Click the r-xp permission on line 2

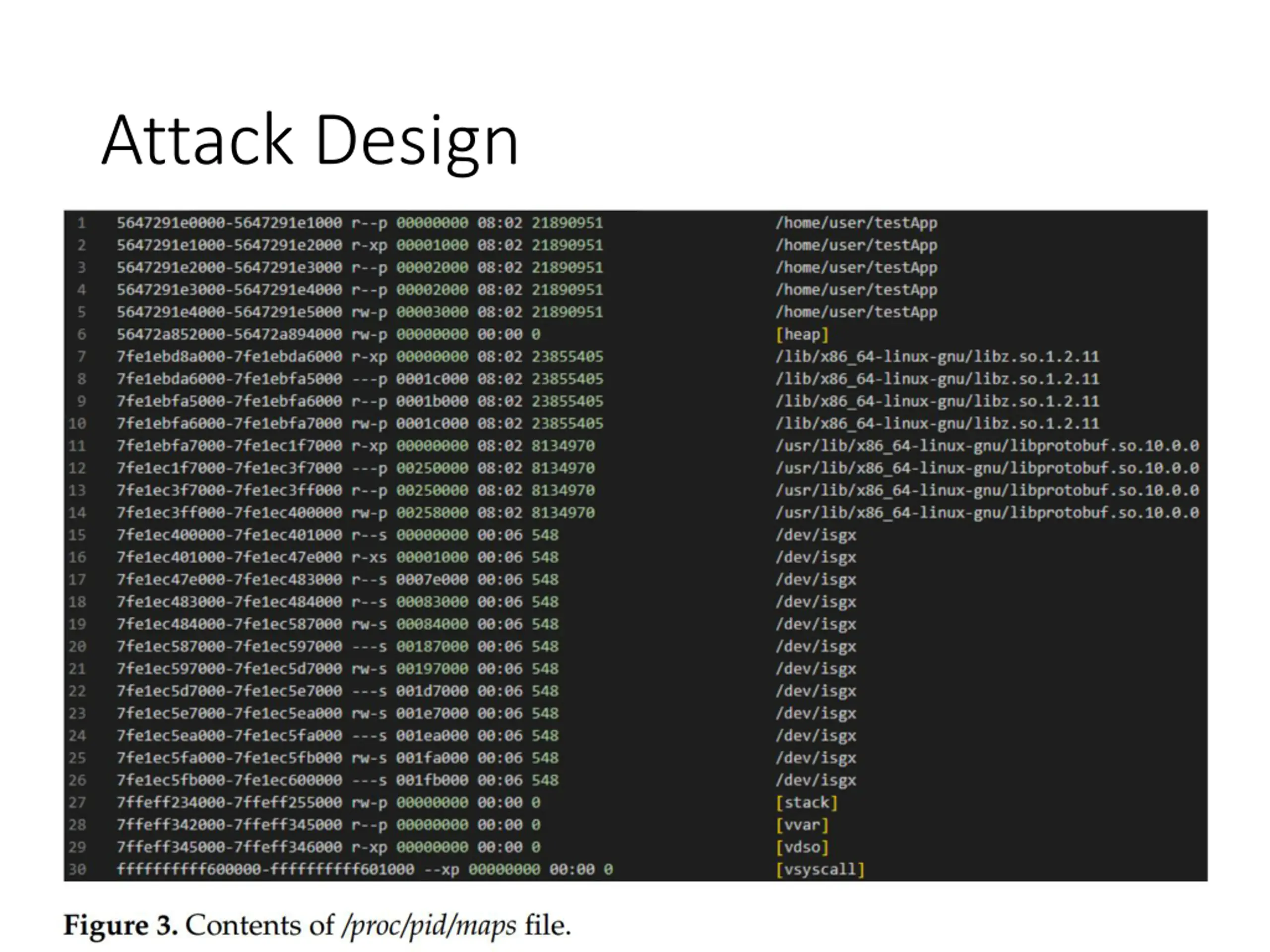pos(369,245)
